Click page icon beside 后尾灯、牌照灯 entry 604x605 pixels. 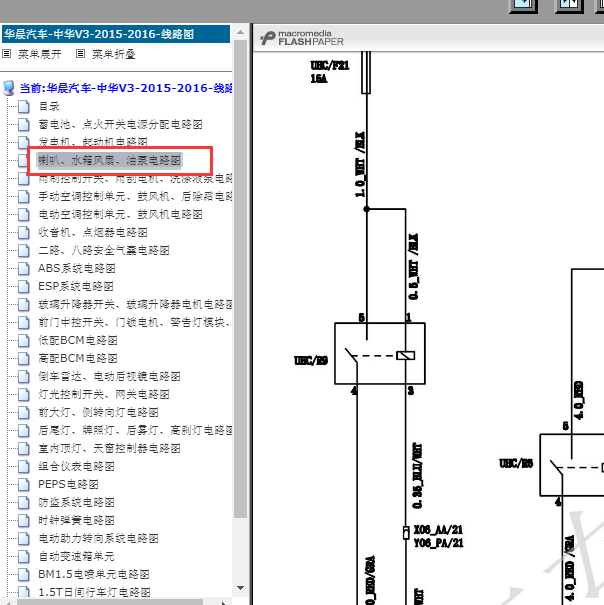24,430
